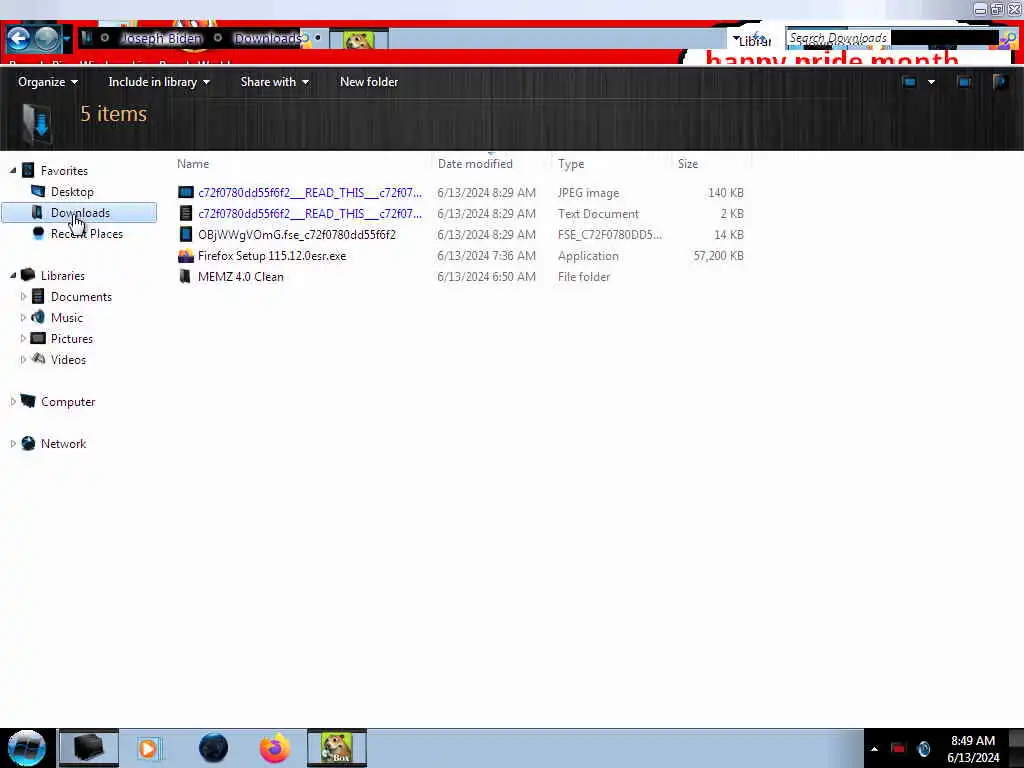The width and height of the screenshot is (1024, 768).
Task: Select the Documents library
Action: click(81, 296)
